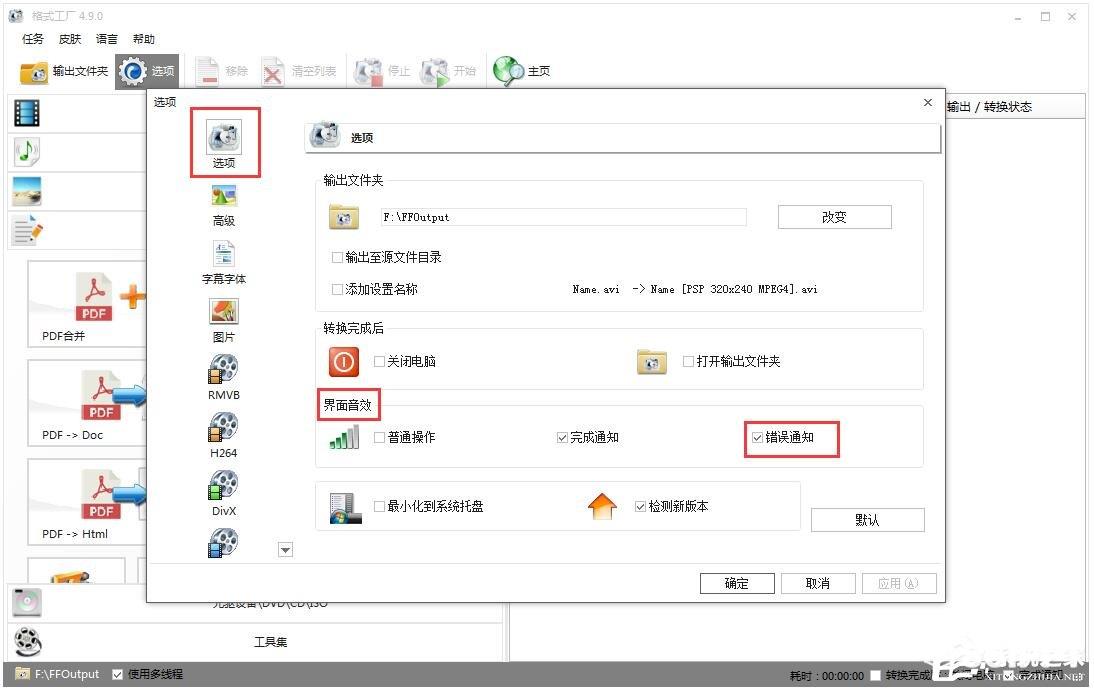Uncheck 错误通知 sound checkbox
The height and width of the screenshot is (690, 1094).
757,437
